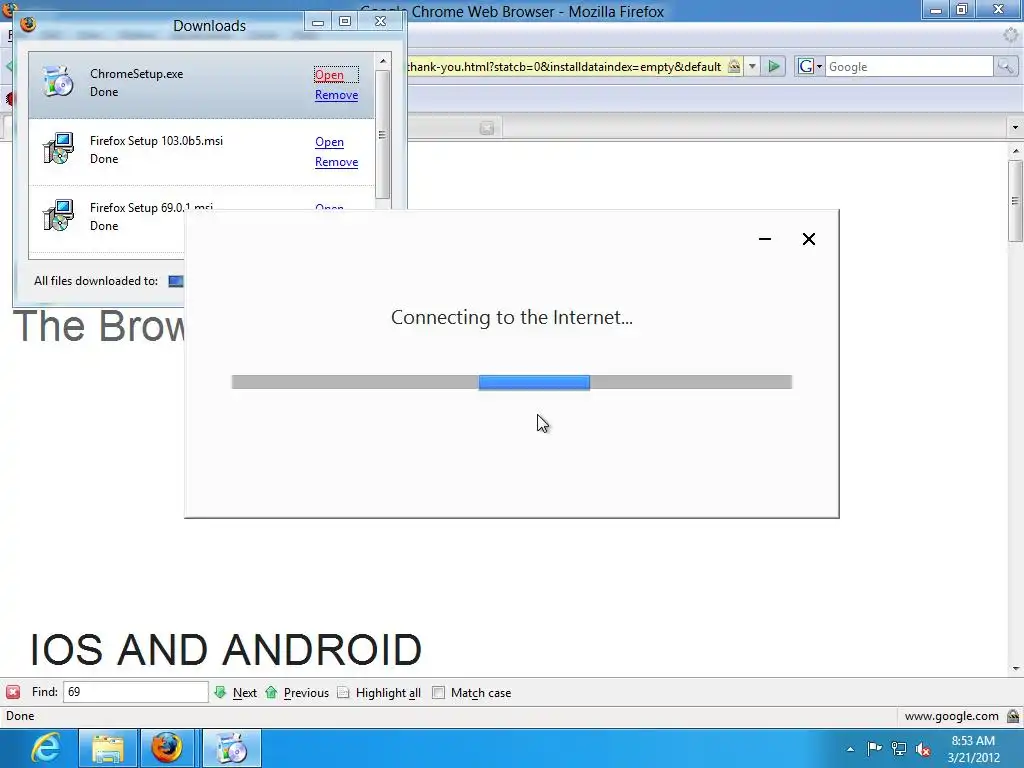Click the Find text field
This screenshot has width=1024, height=768.
(135, 692)
